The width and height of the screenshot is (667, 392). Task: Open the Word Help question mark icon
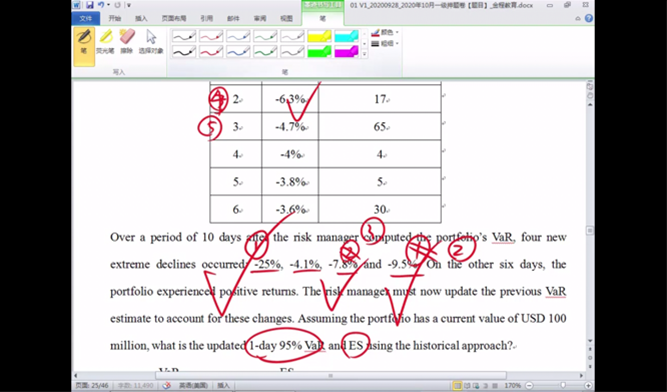point(589,18)
